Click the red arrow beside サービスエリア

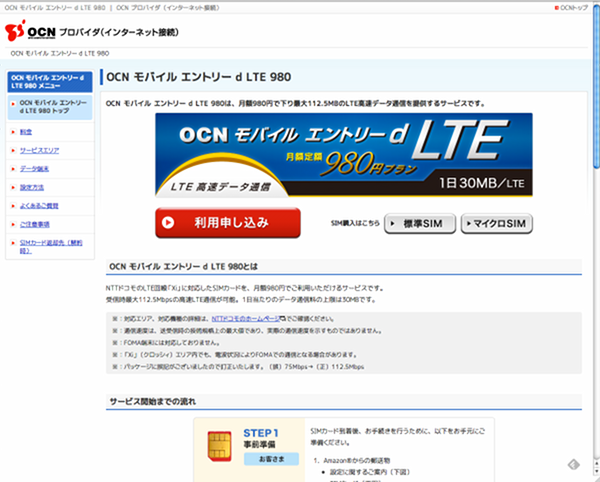[x=13, y=150]
